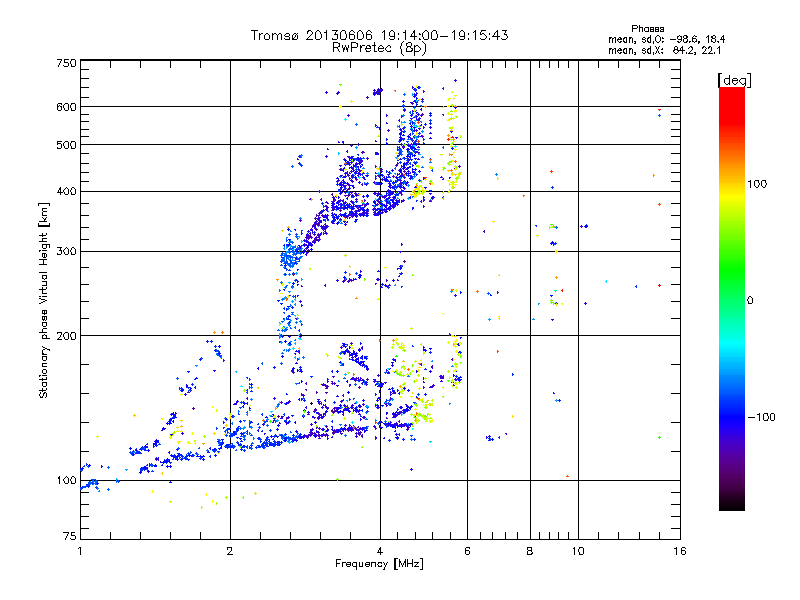This screenshot has width=800, height=600.
Task: Click y-axis tick label '300'
Action: 66,252
